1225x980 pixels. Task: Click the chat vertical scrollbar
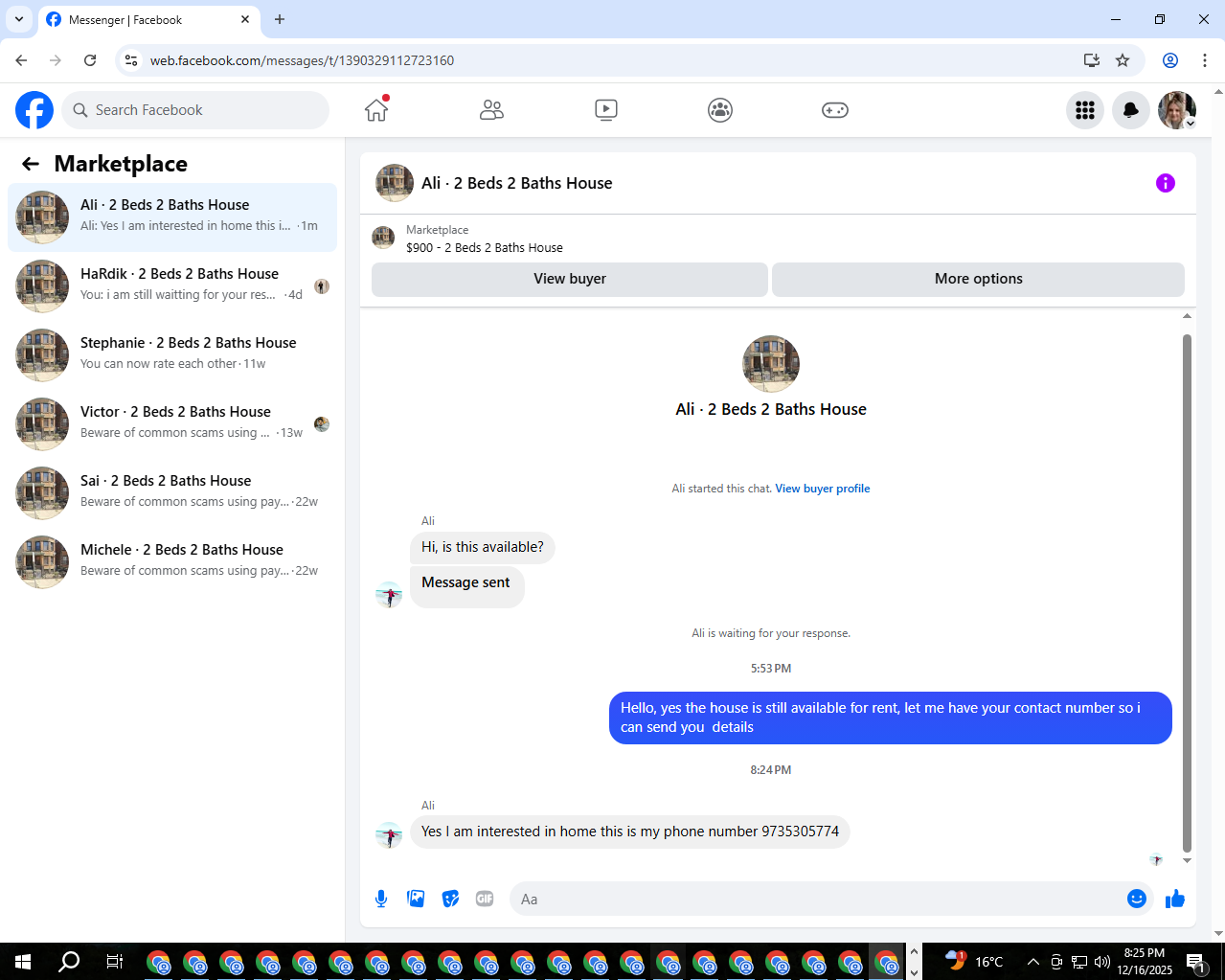coord(1187,592)
